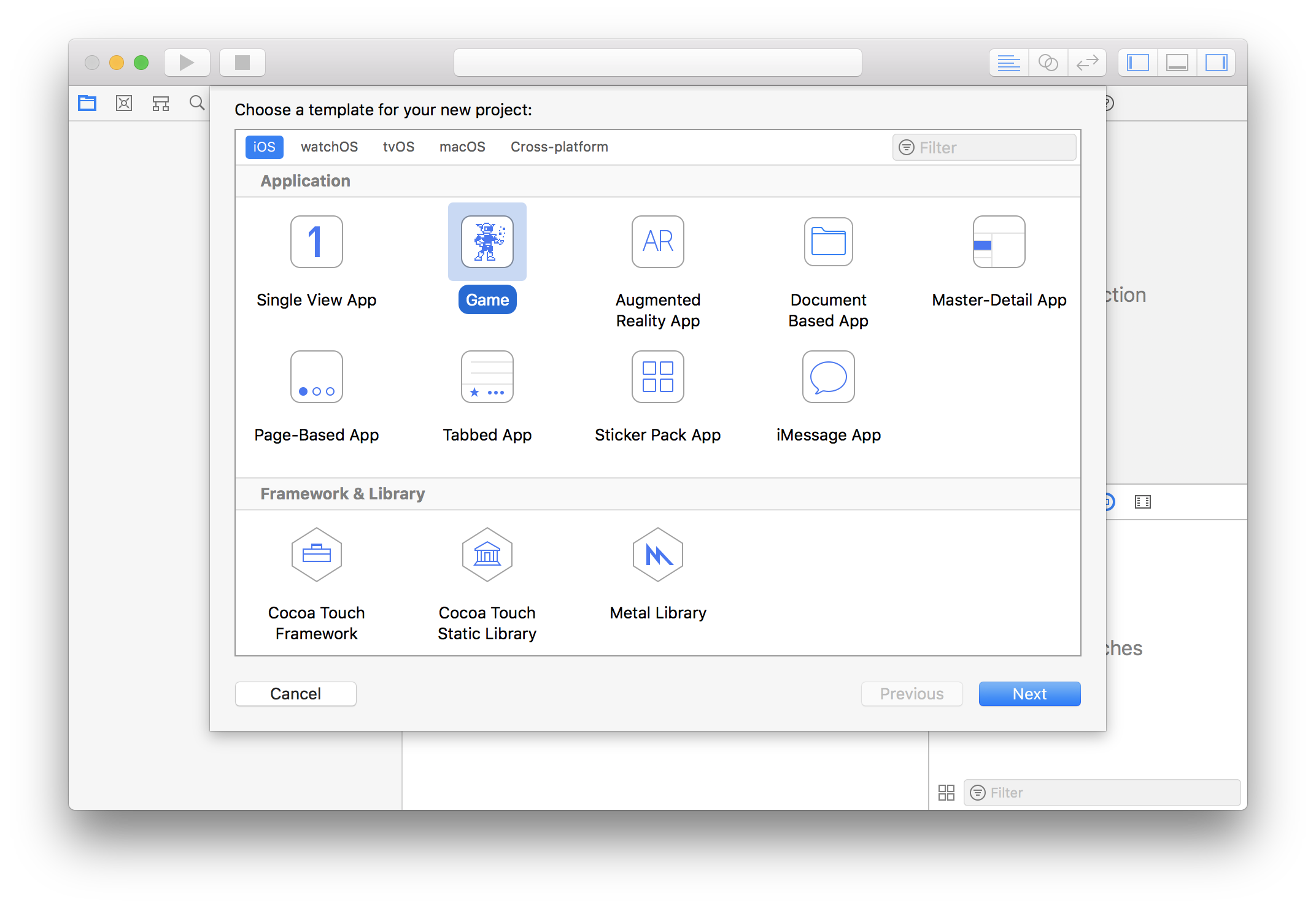Run the project with the Play button
The height and width of the screenshot is (908, 1316).
click(187, 62)
